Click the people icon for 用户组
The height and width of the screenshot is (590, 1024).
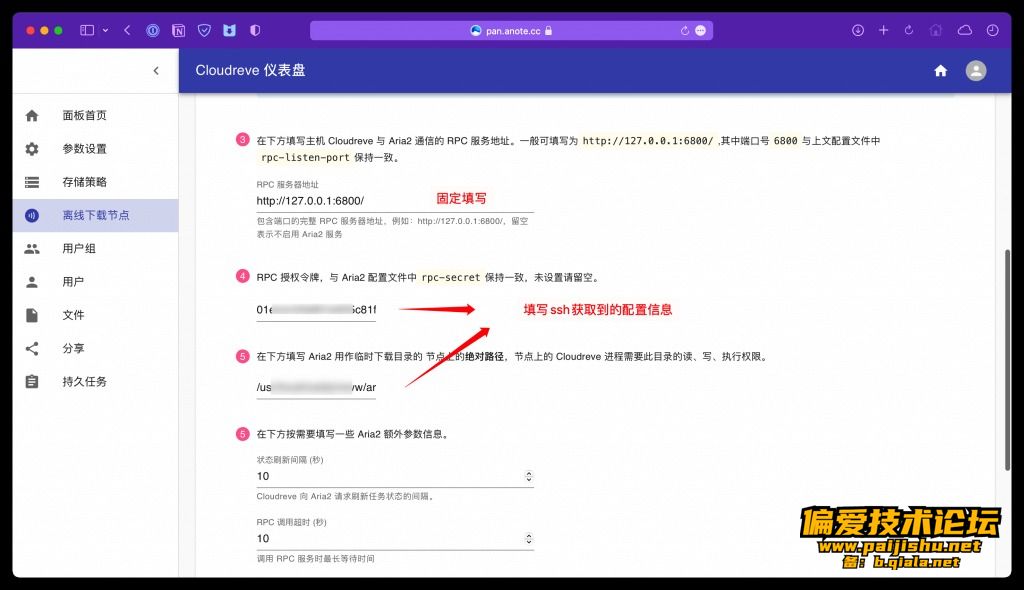(x=31, y=249)
